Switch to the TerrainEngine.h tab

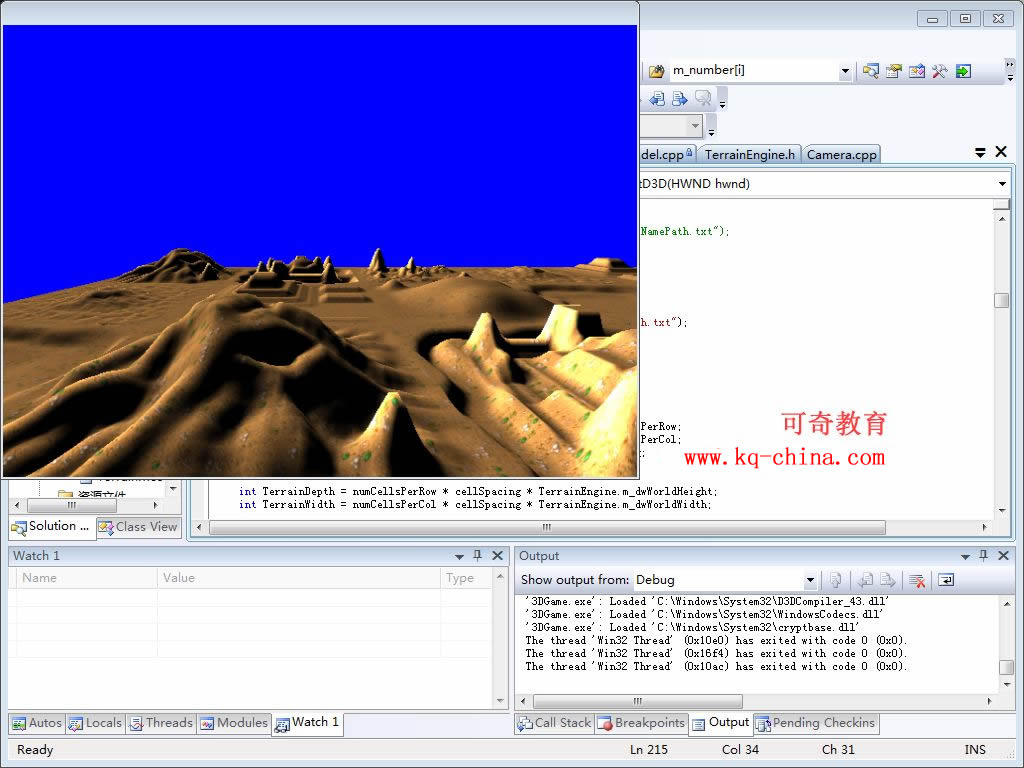pos(750,154)
